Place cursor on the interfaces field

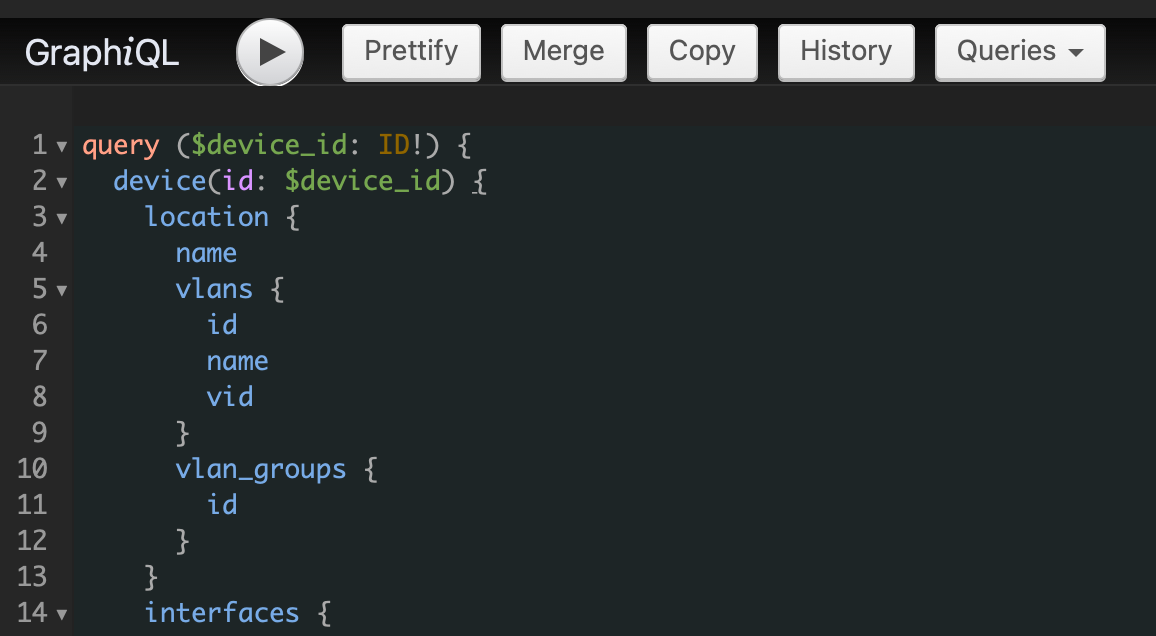click(221, 613)
